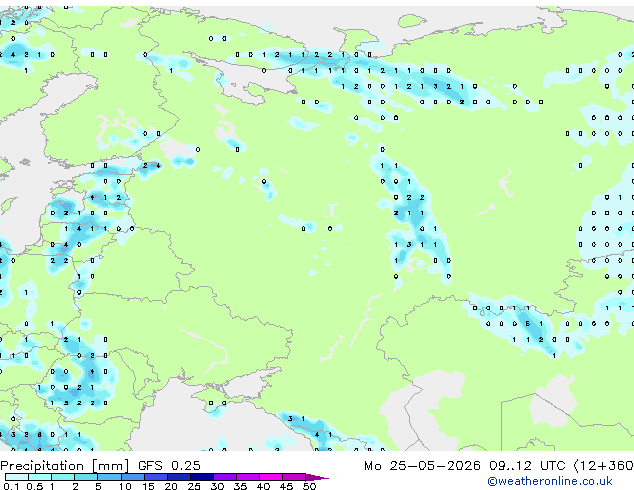
Task: Click the '50' legend label
Action: pyautogui.click(x=310, y=486)
